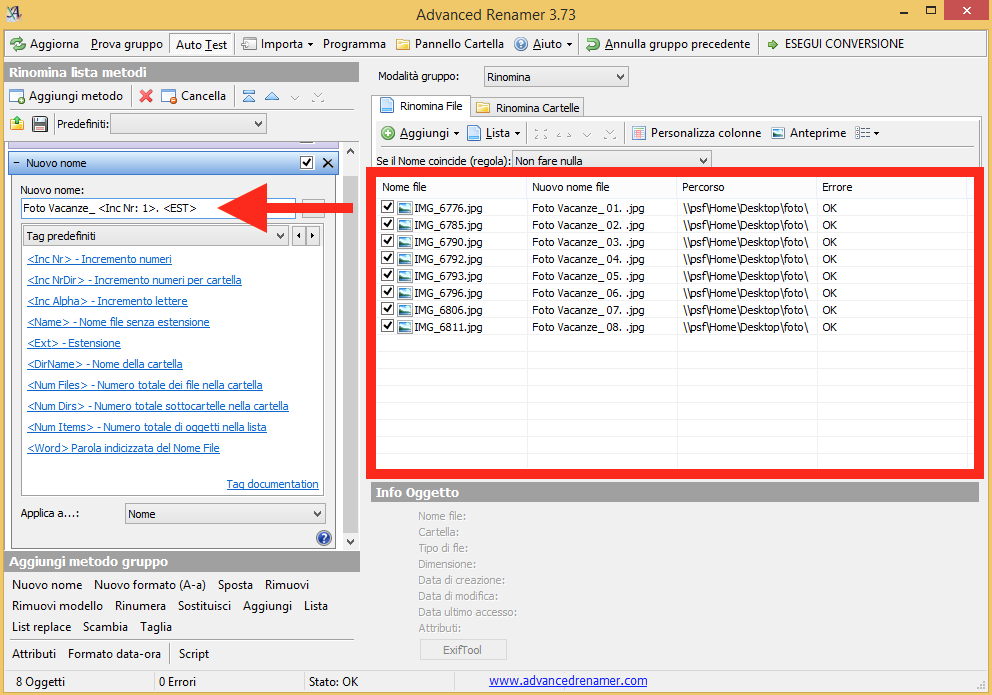Insert the <Inc Nr> tag
The width and height of the screenshot is (992, 695).
(x=99, y=259)
